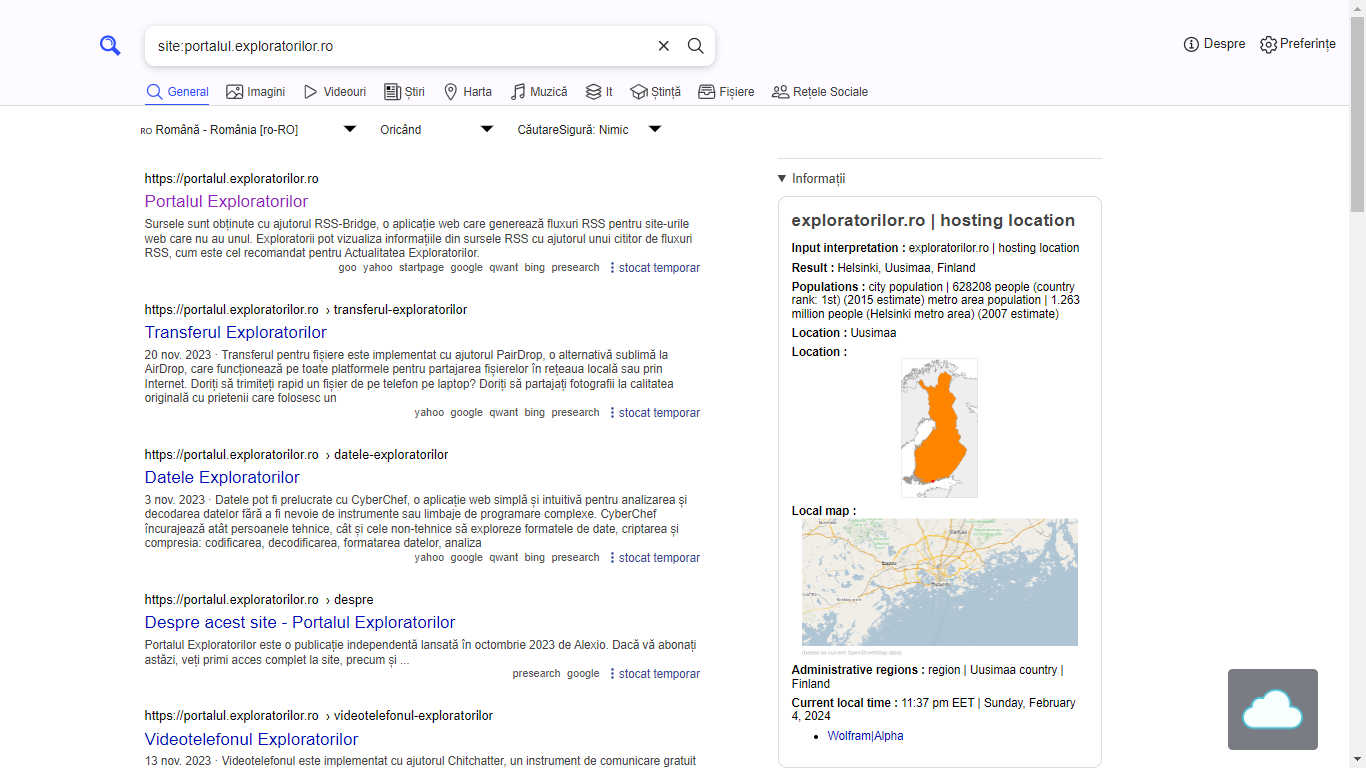Click the Wolfram|Alpha link
The width and height of the screenshot is (1366, 768).
(x=864, y=735)
